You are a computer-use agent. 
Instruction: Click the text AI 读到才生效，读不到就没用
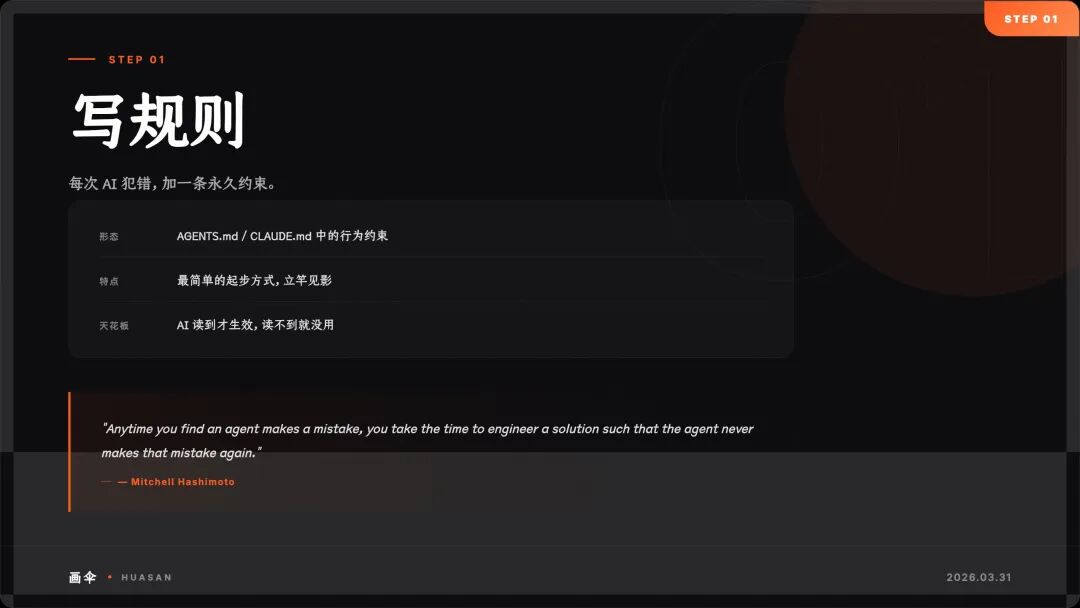(255, 324)
